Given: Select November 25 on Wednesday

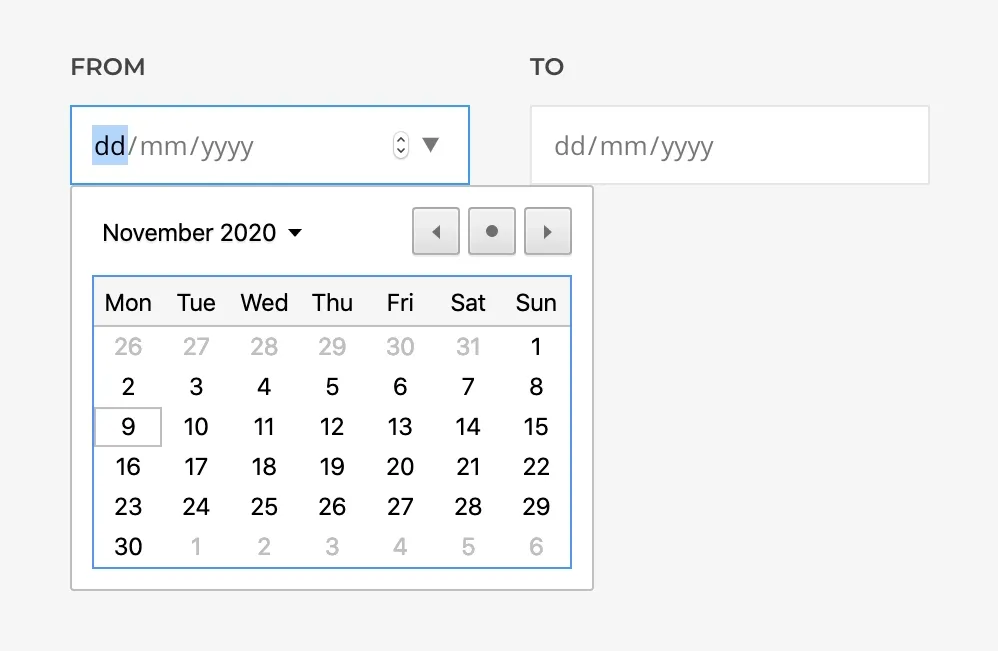Looking at the screenshot, I should click(264, 507).
